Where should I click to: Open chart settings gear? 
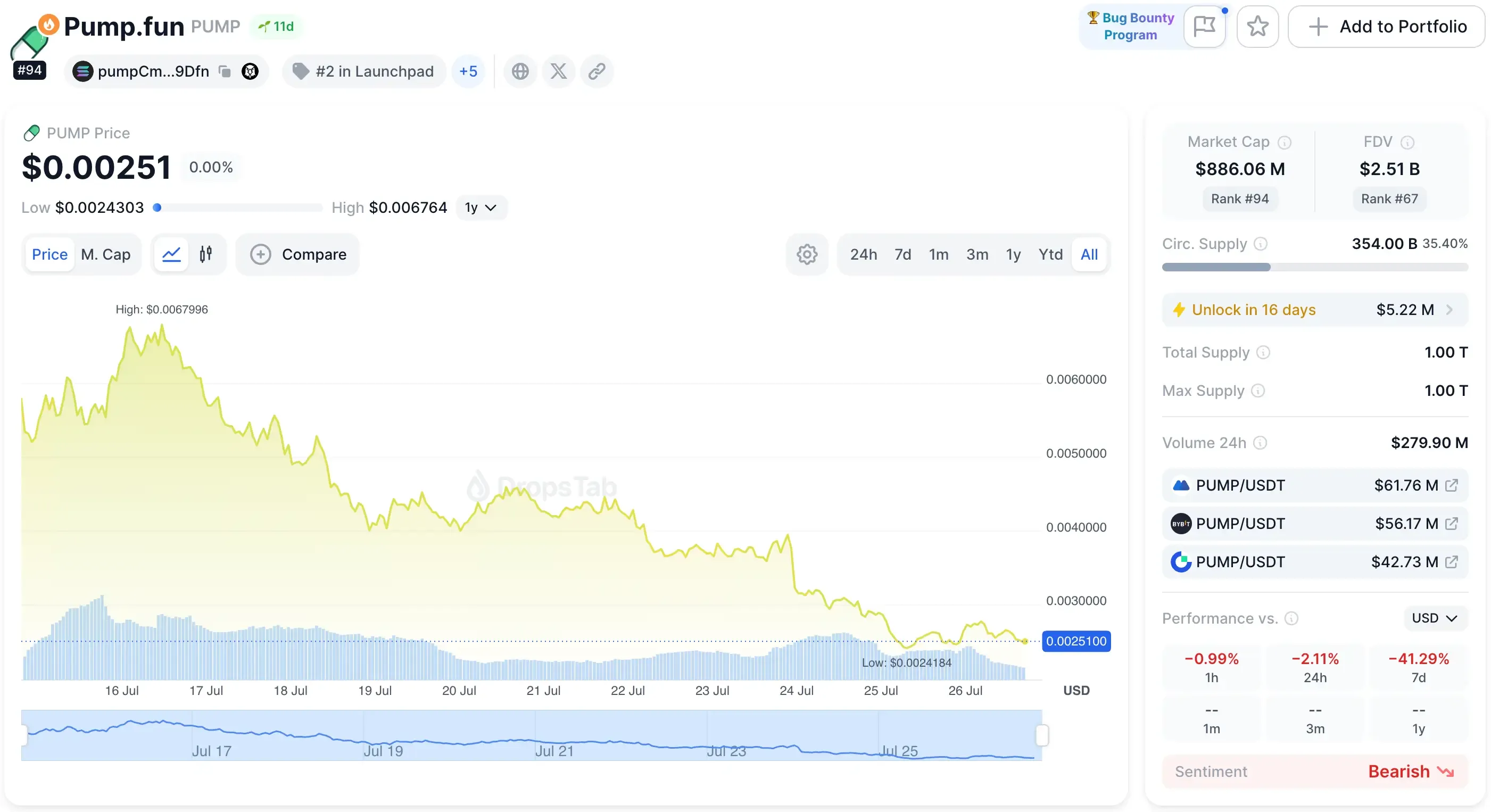[807, 254]
